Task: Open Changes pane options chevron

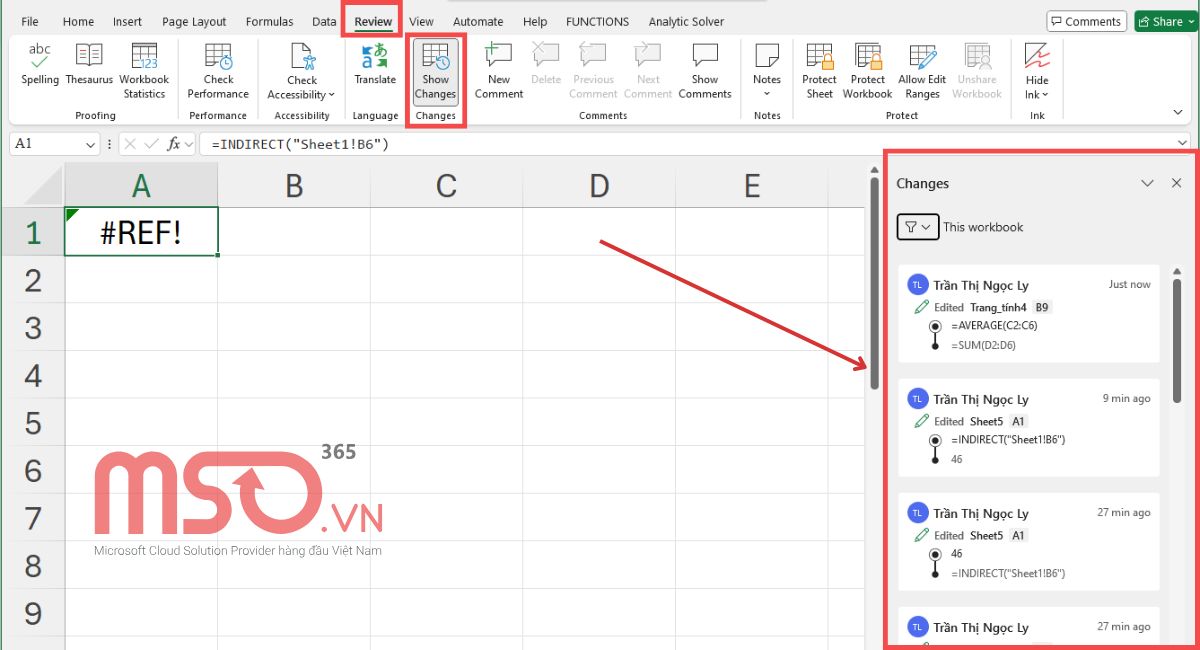Action: click(1148, 183)
